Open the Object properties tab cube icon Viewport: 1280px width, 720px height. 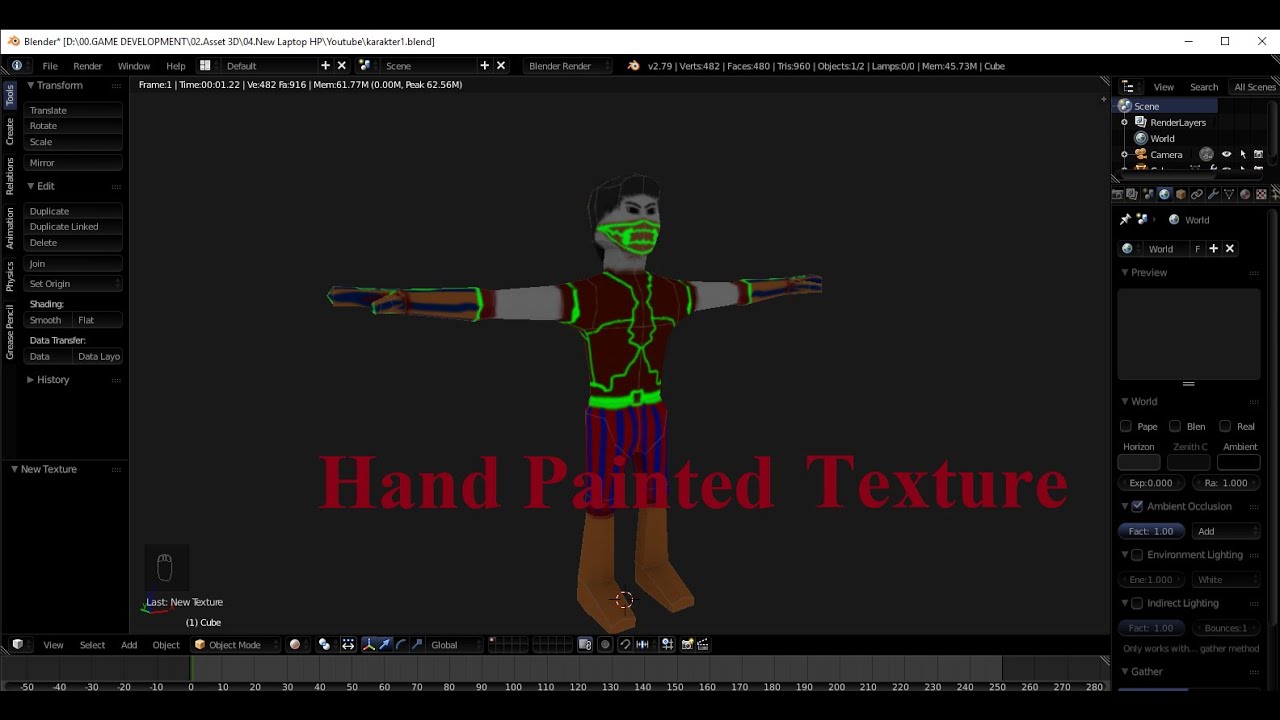point(1181,194)
